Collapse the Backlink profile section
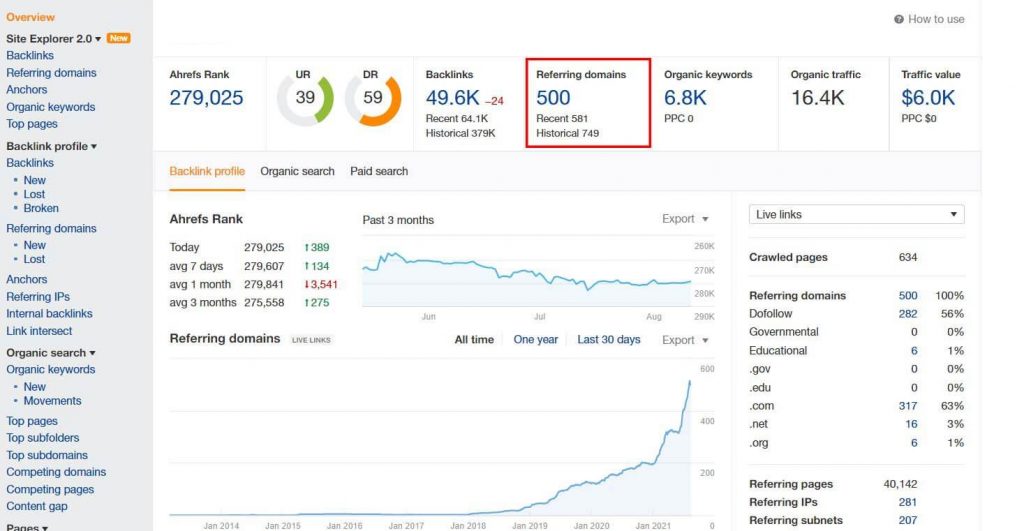The width and height of the screenshot is (1024, 531). [52, 146]
